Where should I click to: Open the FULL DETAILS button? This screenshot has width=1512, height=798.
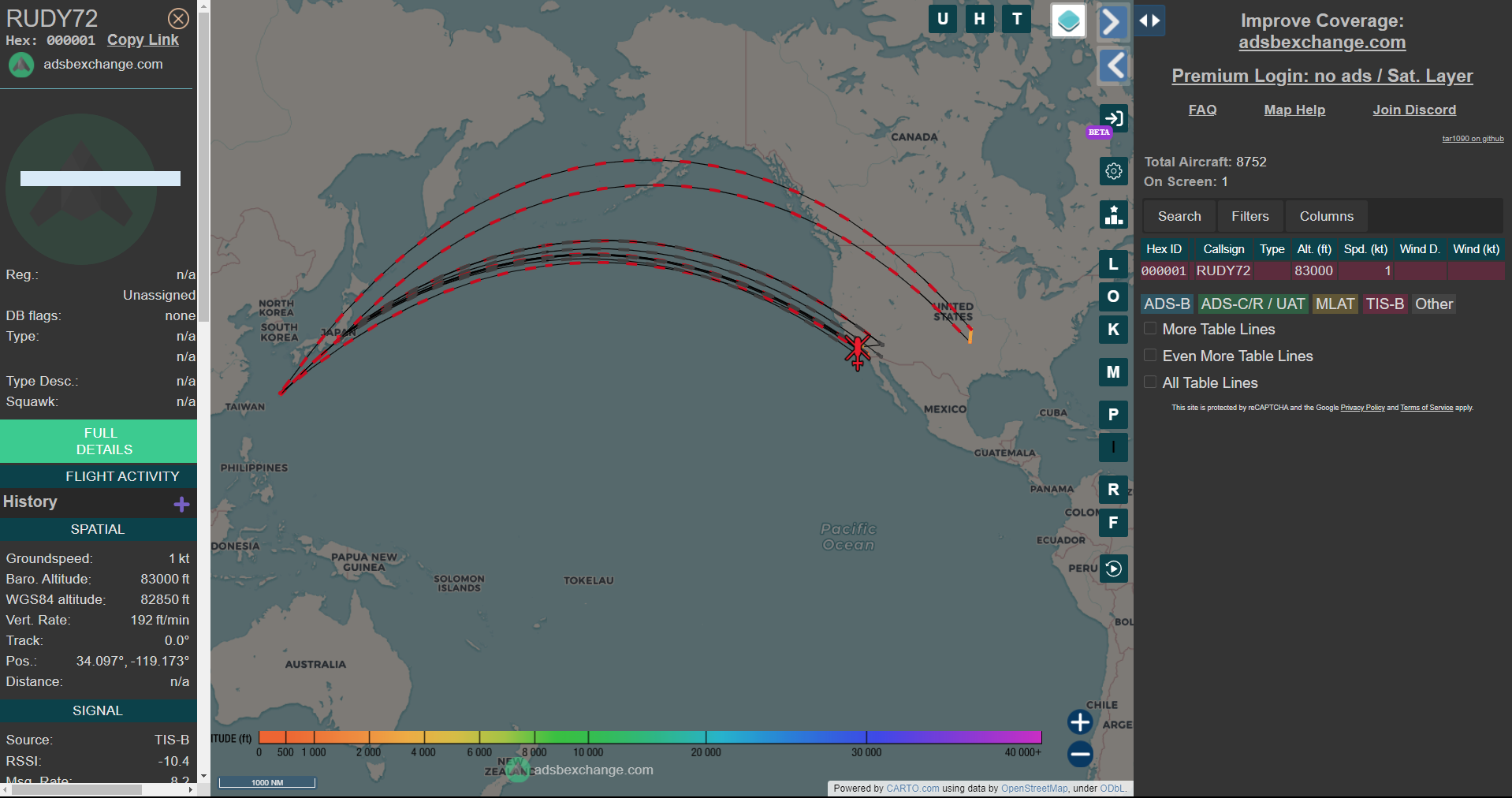point(99,442)
